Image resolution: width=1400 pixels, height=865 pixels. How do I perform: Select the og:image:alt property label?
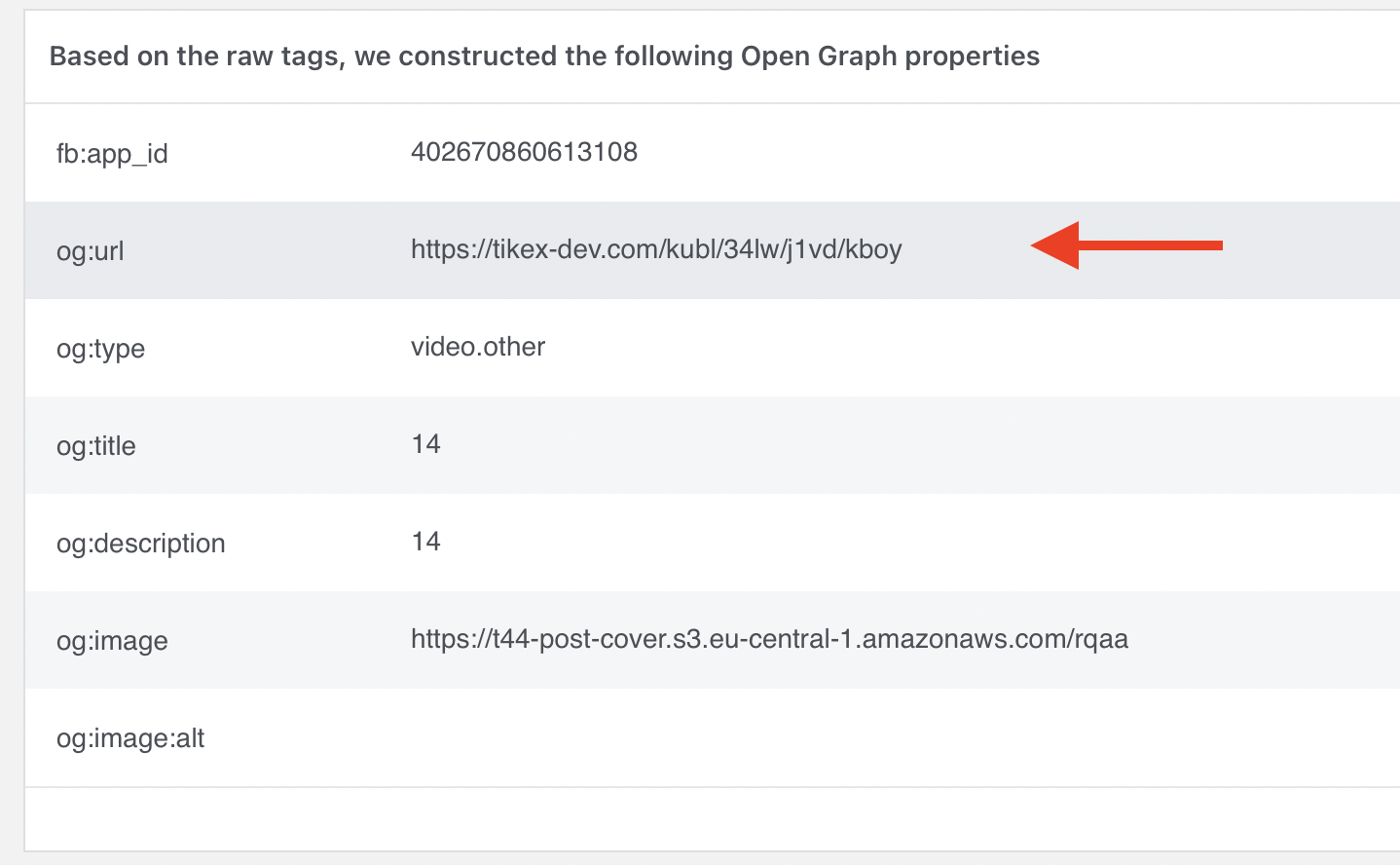click(x=130, y=738)
